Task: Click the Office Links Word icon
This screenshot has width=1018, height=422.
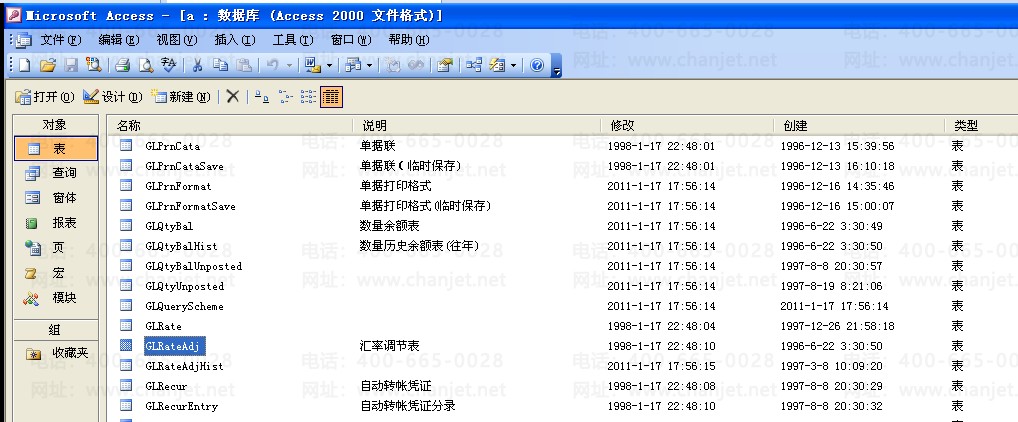Action: pyautogui.click(x=312, y=65)
